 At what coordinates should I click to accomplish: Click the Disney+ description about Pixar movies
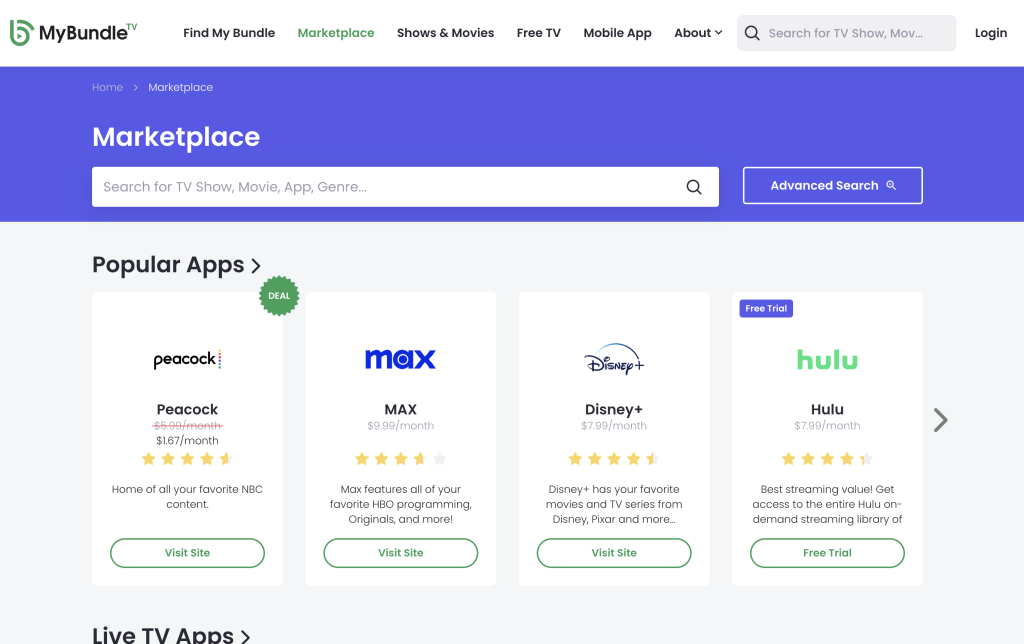click(614, 504)
